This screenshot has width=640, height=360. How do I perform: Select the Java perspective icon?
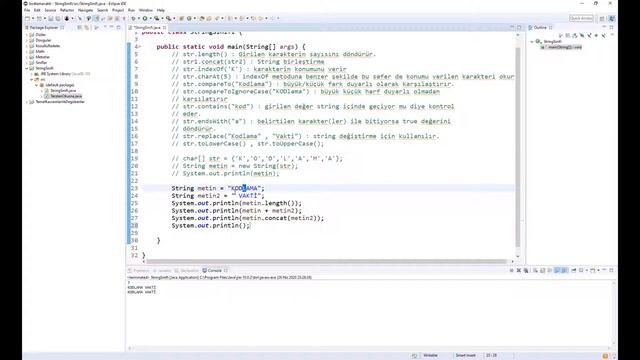coord(611,18)
